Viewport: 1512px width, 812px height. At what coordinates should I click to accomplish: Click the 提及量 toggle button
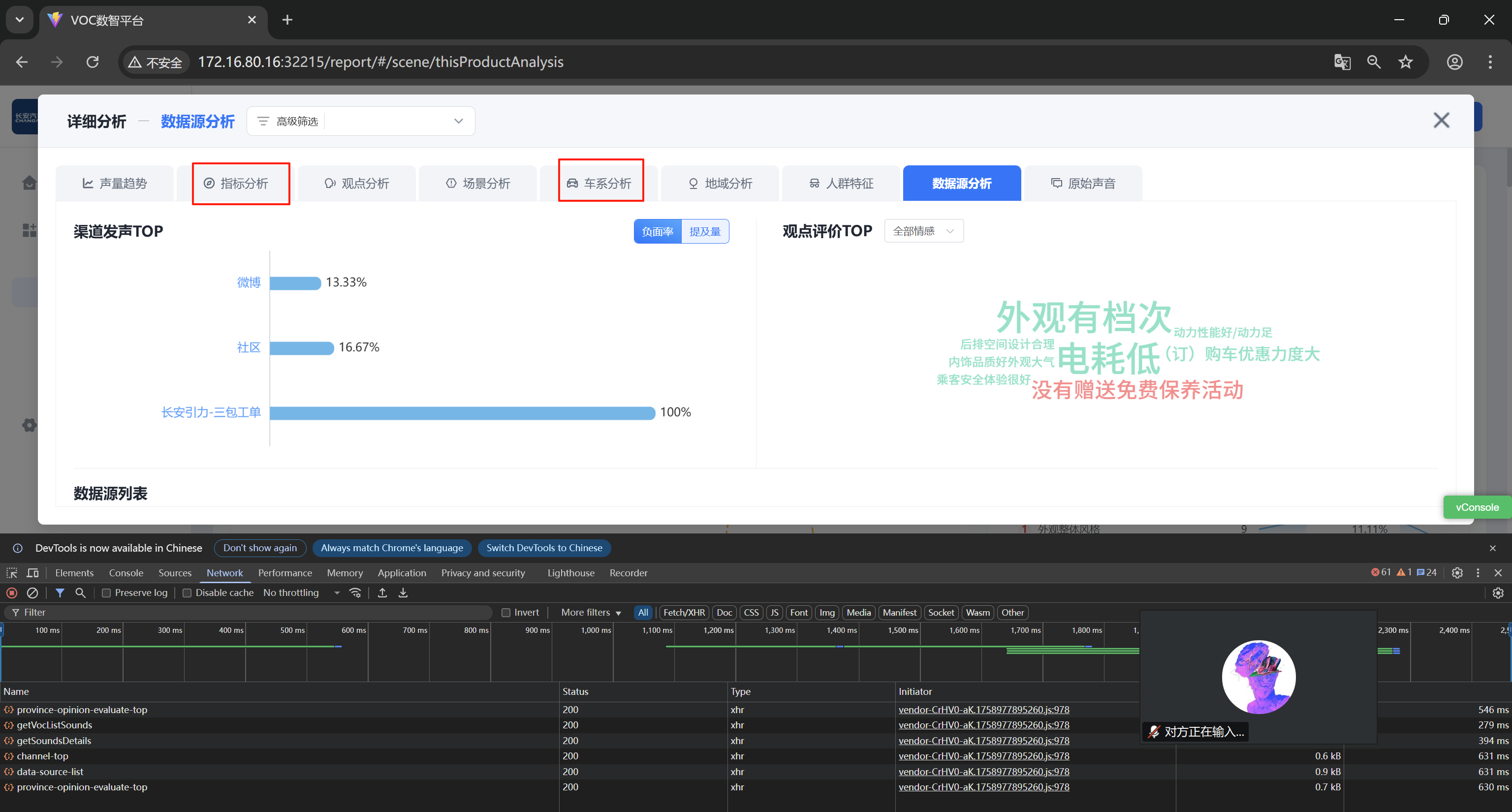(704, 231)
